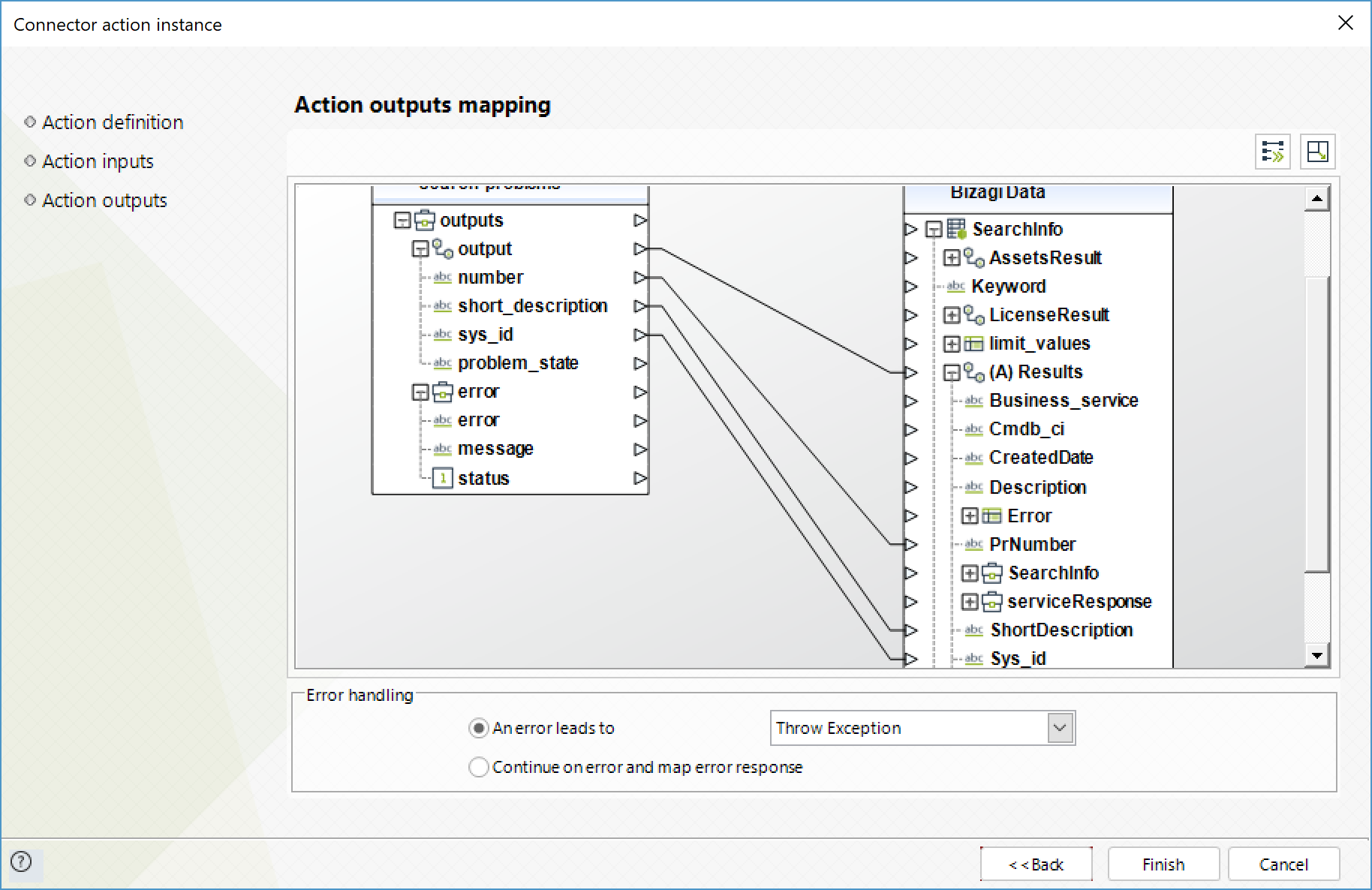Select 'An error leads to' radio option
This screenshot has width=1372, height=890.
tap(478, 728)
